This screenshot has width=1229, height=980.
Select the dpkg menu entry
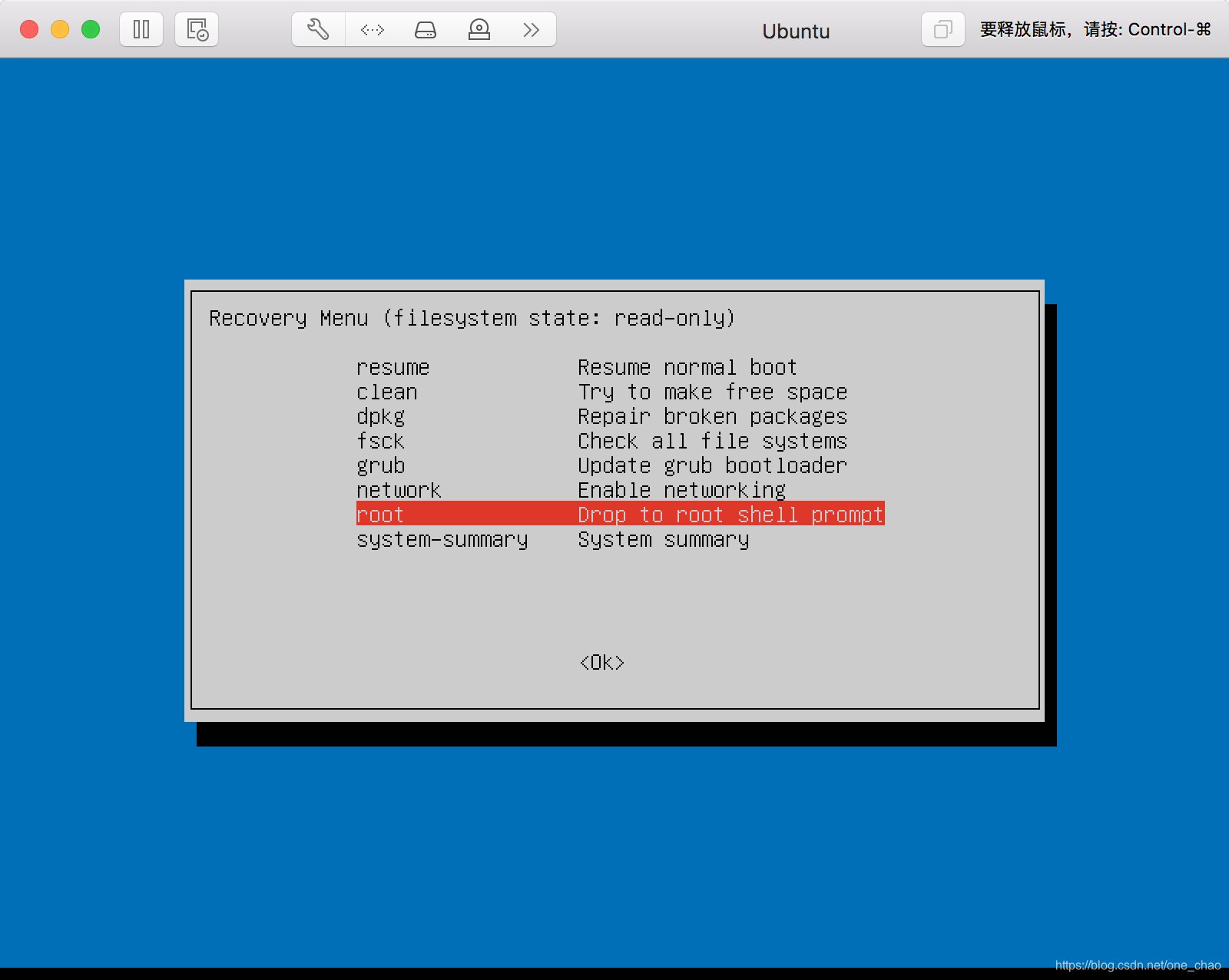coord(381,417)
